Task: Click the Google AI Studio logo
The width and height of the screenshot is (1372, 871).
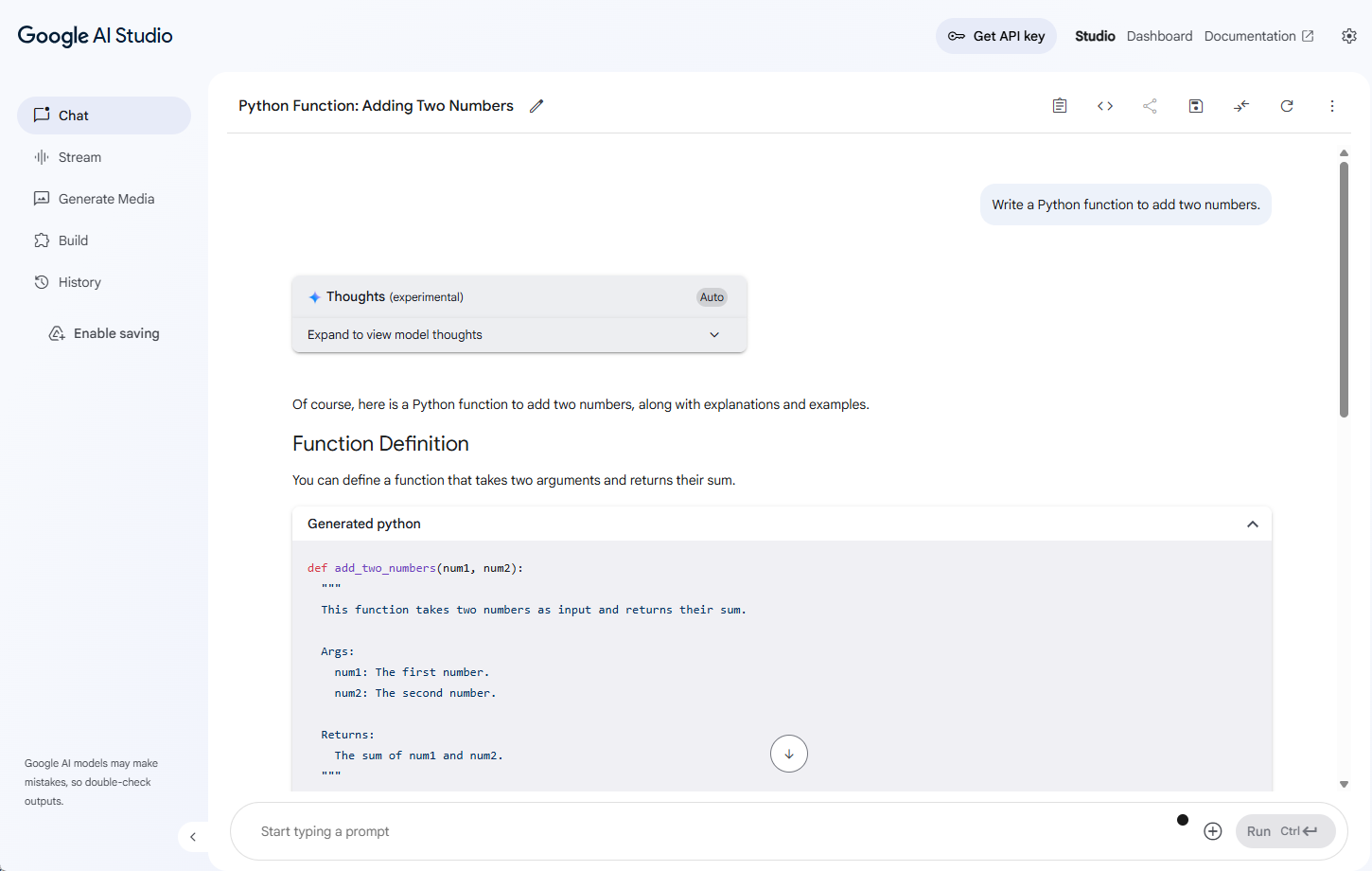Action: (95, 35)
